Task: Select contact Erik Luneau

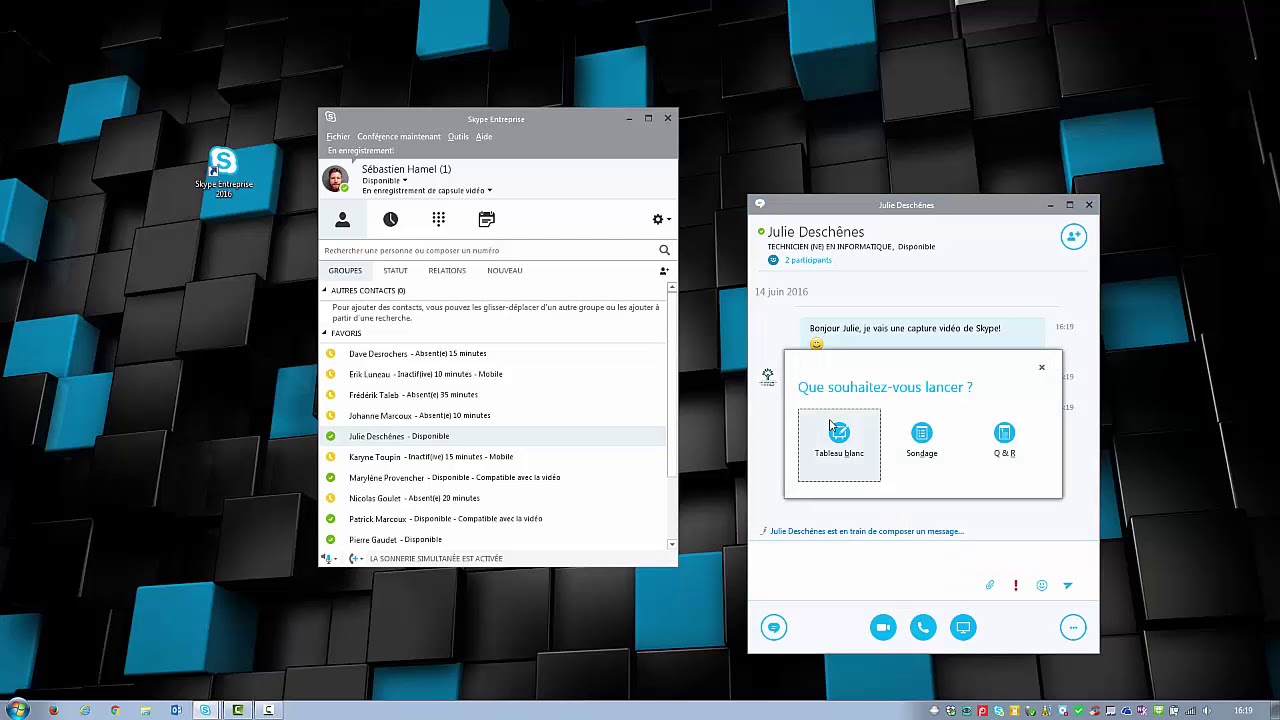Action: click(x=494, y=374)
